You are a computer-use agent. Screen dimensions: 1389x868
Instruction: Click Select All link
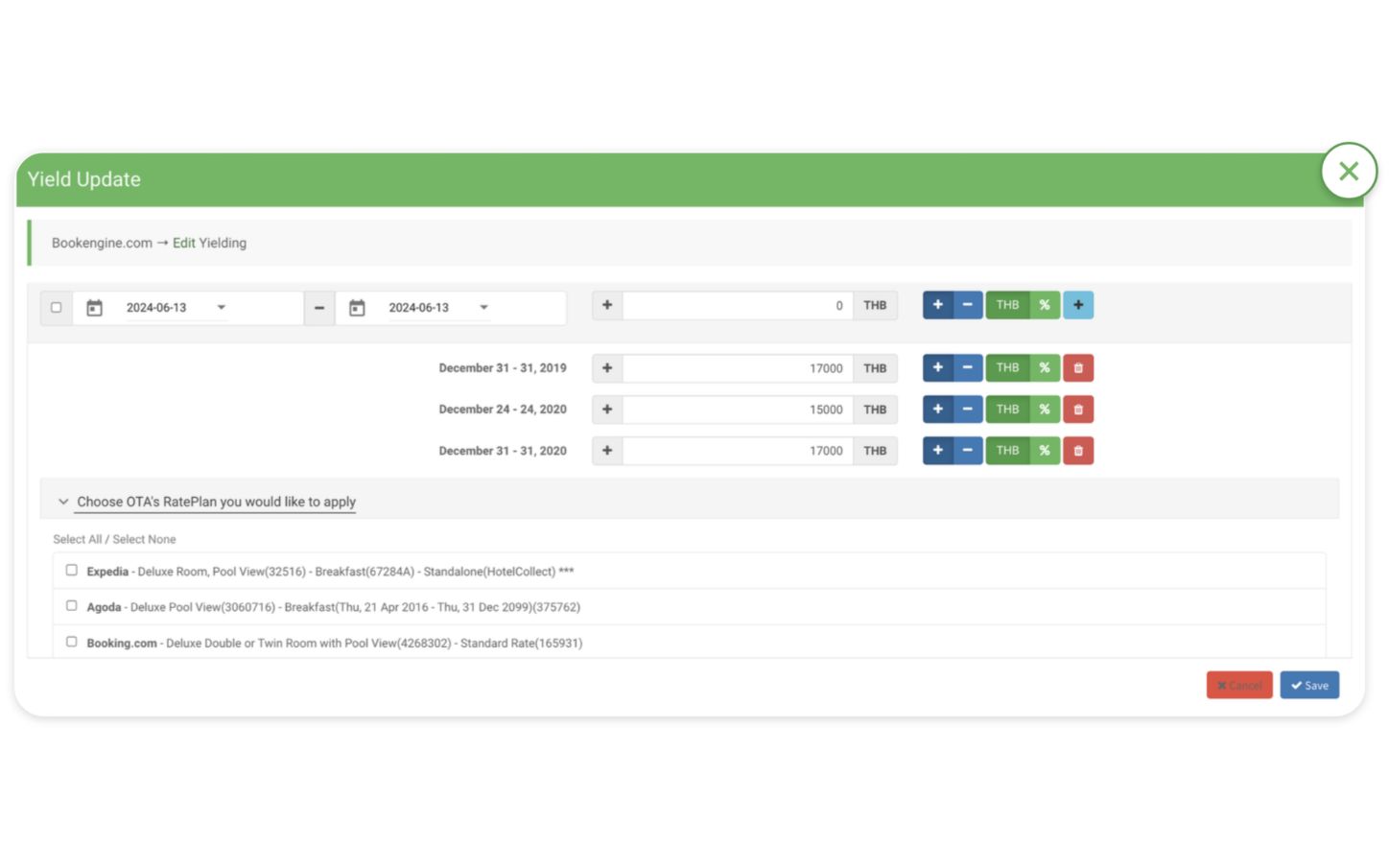[x=77, y=540]
